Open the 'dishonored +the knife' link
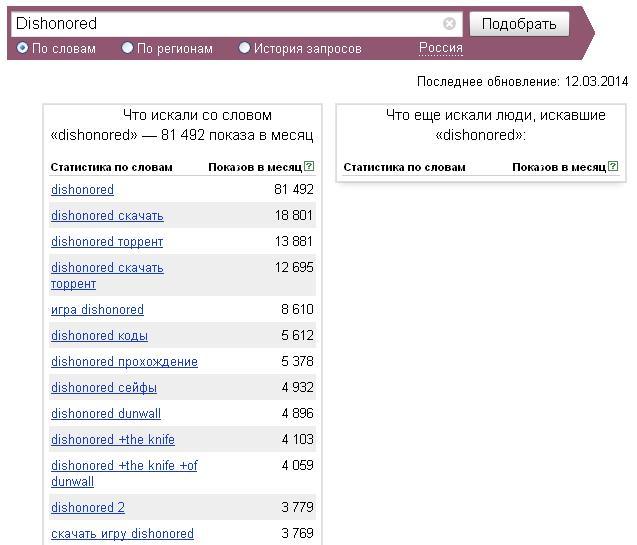637x545 pixels. click(113, 439)
